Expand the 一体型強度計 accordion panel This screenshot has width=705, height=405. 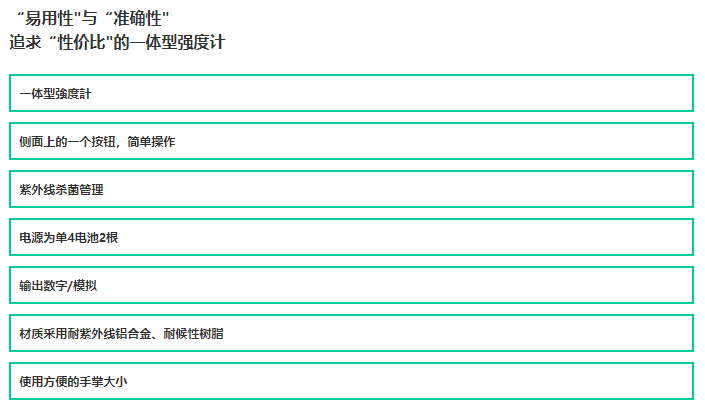point(351,93)
